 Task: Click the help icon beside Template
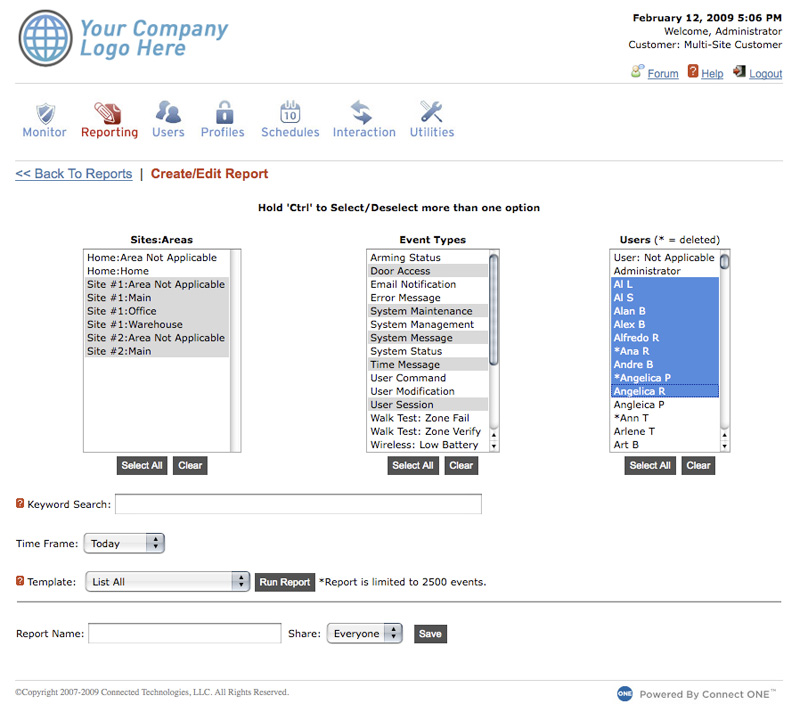(x=20, y=581)
